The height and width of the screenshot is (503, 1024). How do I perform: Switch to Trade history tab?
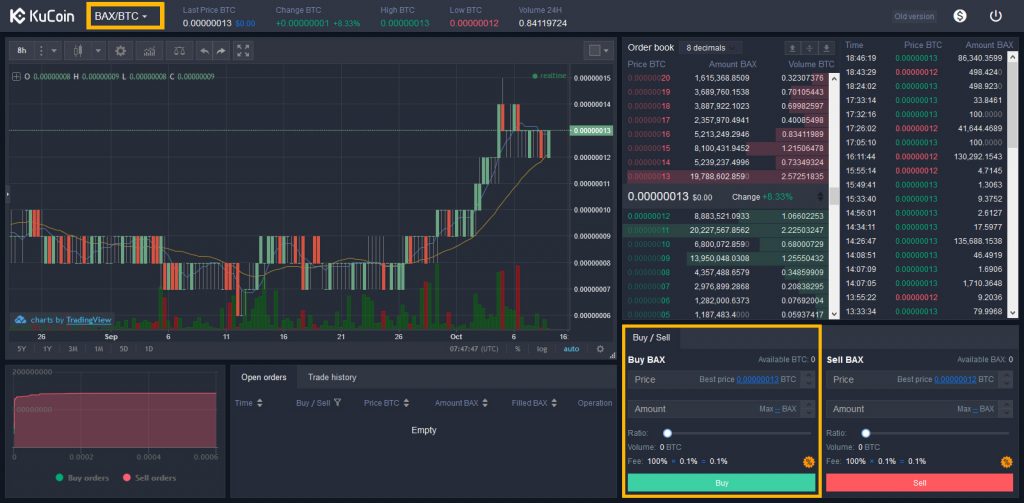click(x=331, y=377)
